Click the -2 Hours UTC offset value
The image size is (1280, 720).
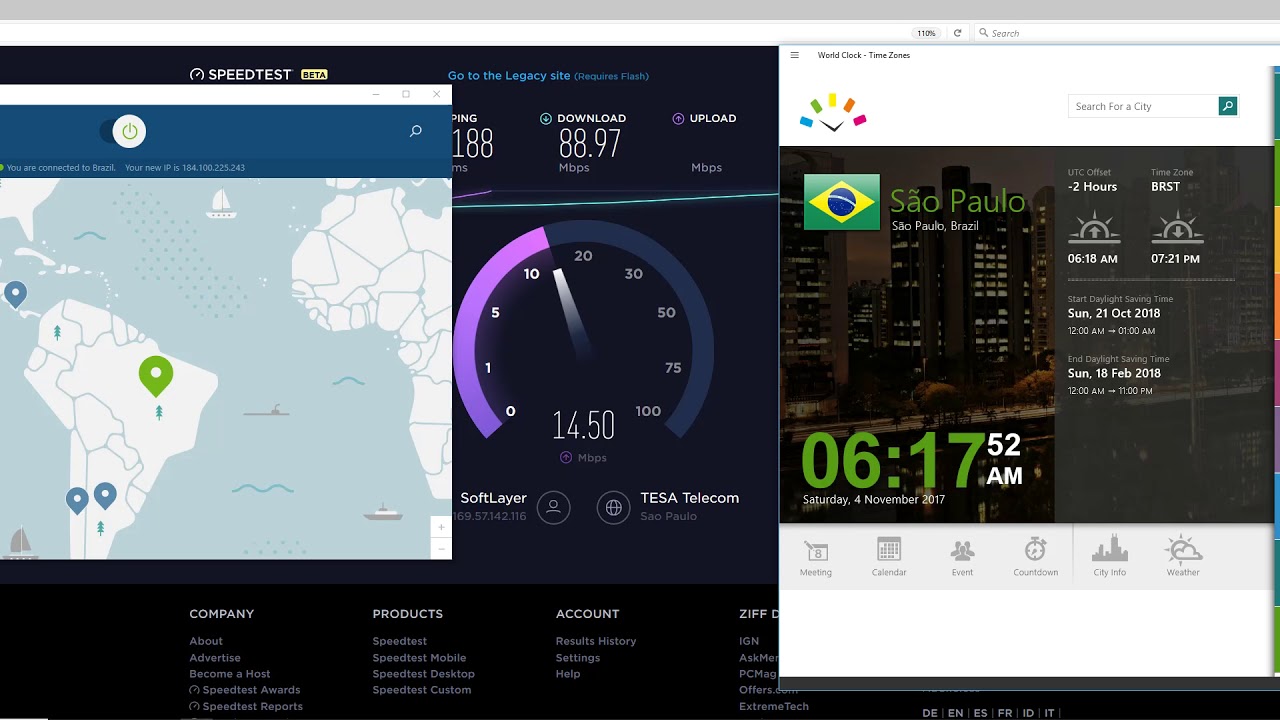pyautogui.click(x=1092, y=187)
